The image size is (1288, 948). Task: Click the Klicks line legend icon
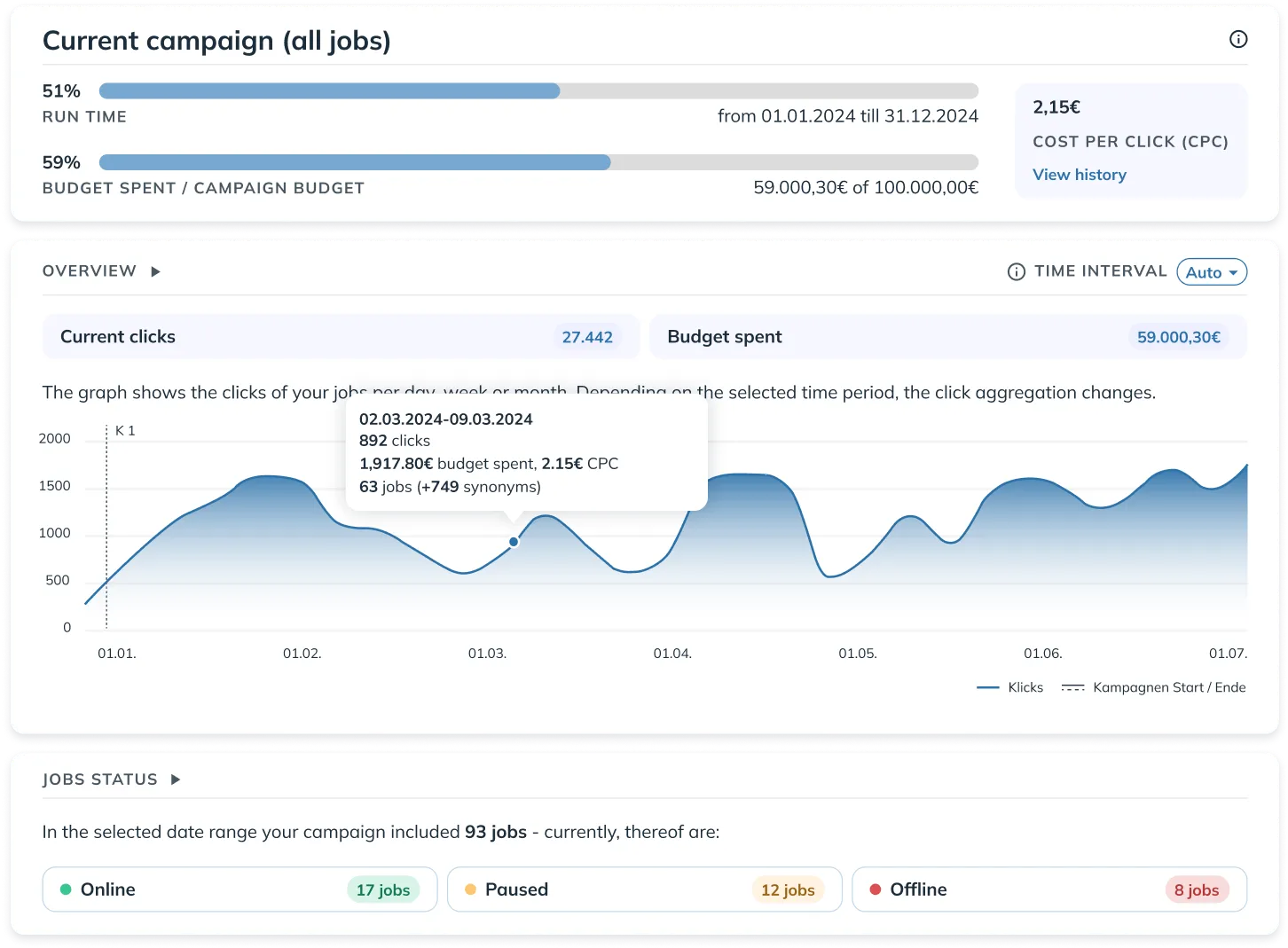pyautogui.click(x=987, y=687)
